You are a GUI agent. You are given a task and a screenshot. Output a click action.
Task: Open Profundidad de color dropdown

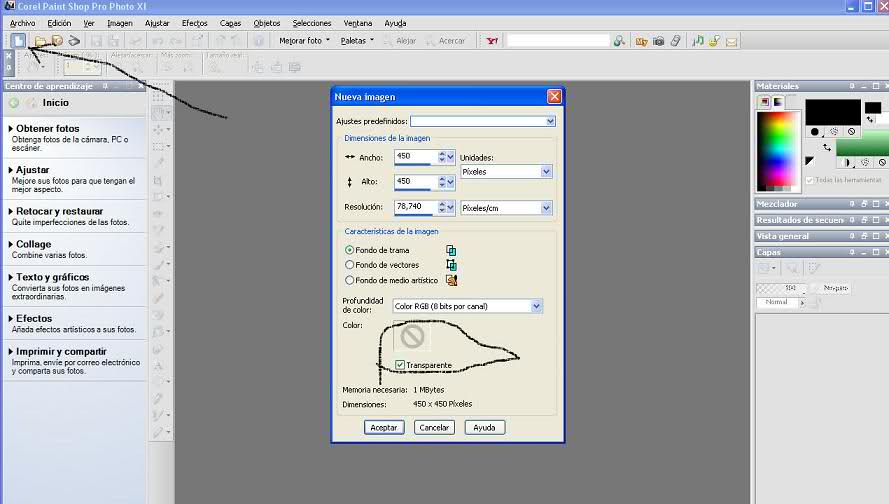pos(536,306)
